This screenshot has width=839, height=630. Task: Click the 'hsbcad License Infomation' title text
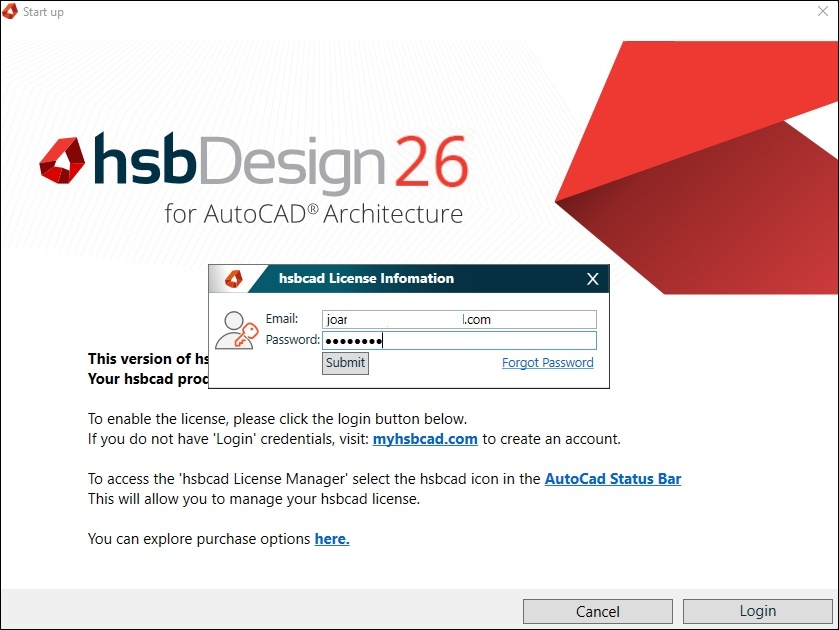coord(367,278)
